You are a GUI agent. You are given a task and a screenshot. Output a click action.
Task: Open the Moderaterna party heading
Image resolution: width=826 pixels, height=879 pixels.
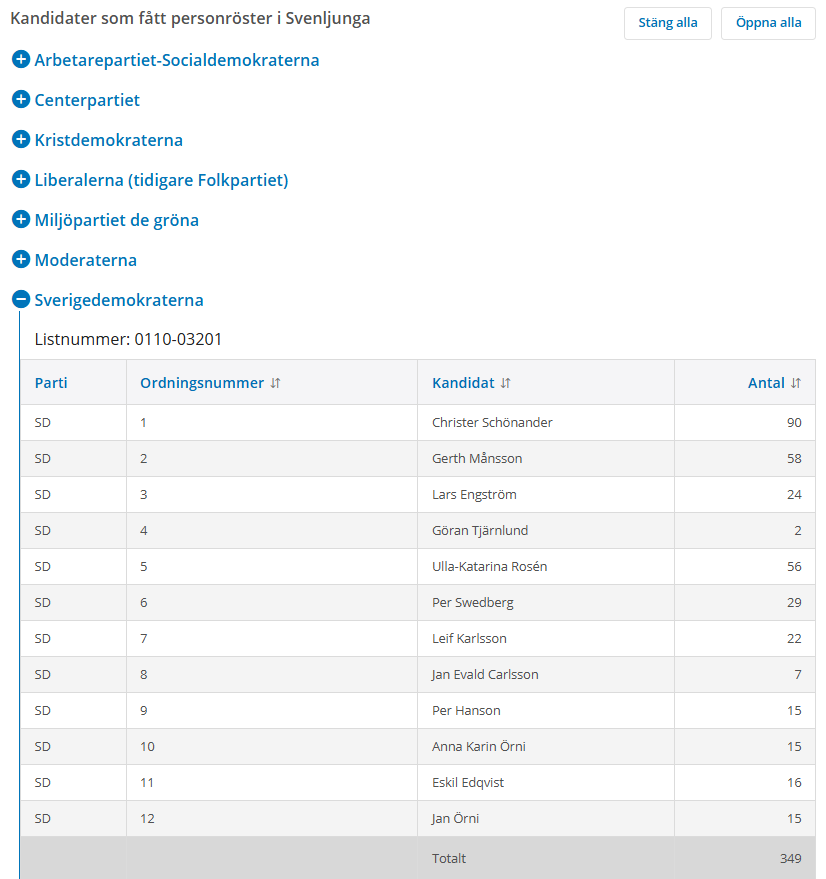pyautogui.click(x=86, y=260)
